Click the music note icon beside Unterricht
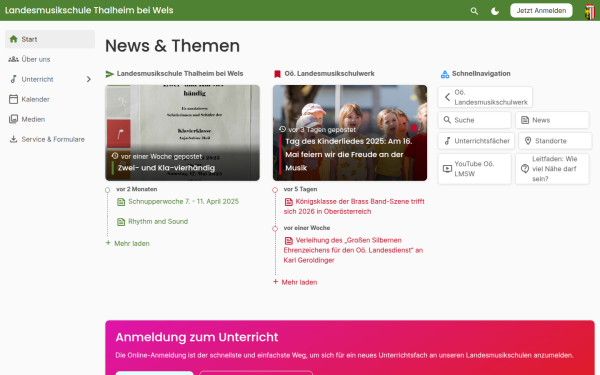 click(x=13, y=79)
